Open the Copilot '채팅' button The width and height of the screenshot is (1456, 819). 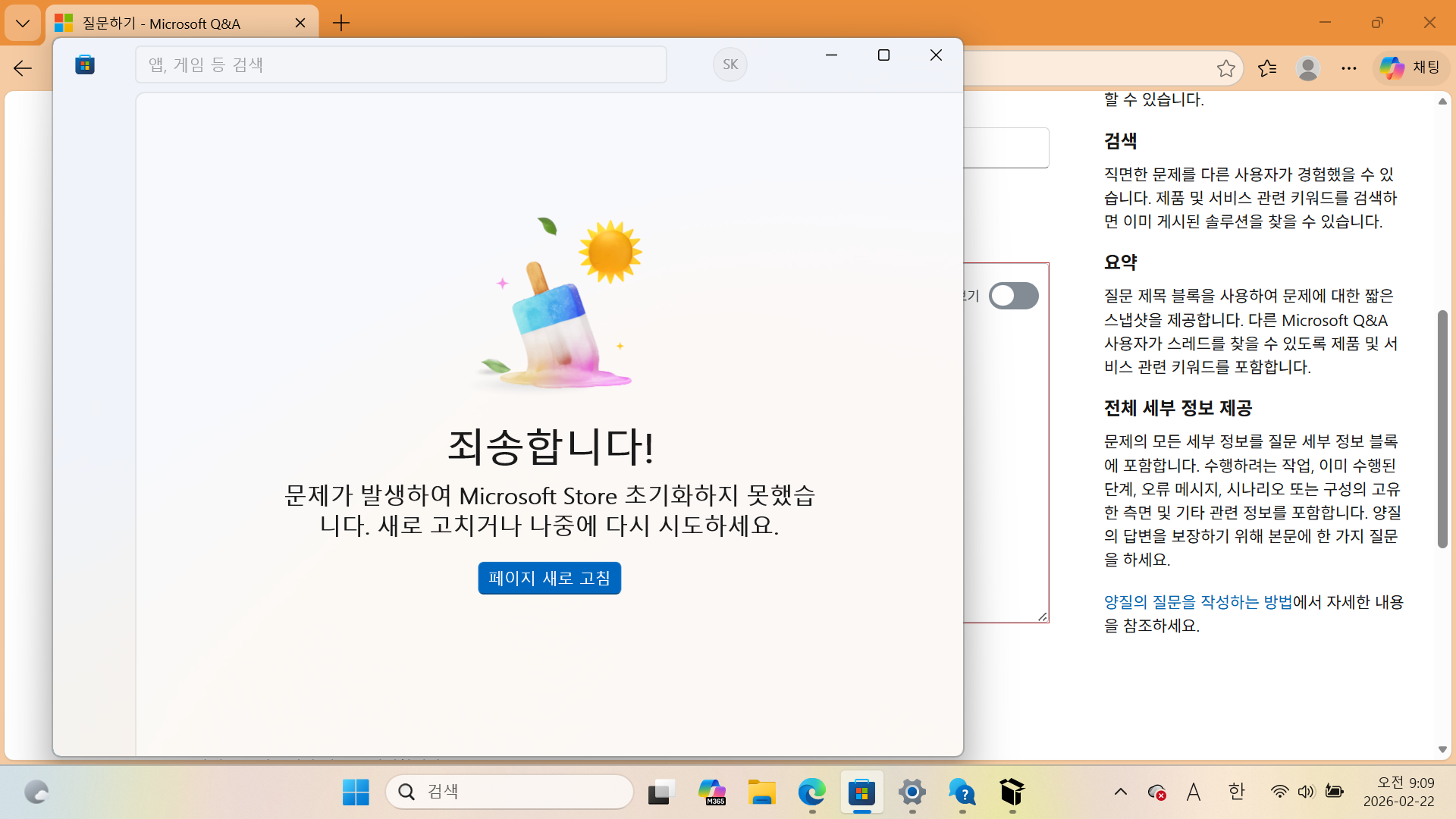[x=1410, y=67]
